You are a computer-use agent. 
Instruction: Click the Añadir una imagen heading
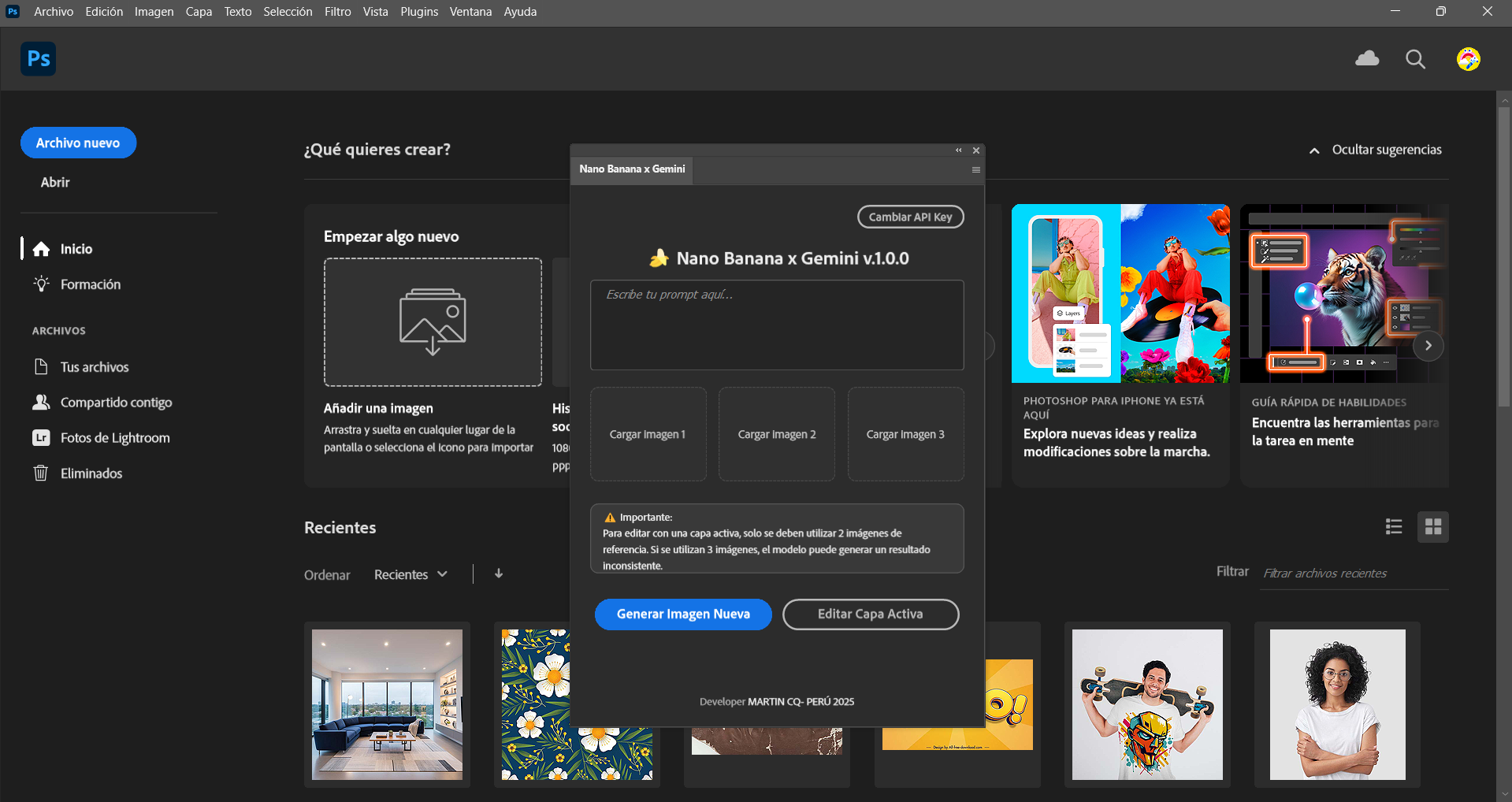point(378,408)
